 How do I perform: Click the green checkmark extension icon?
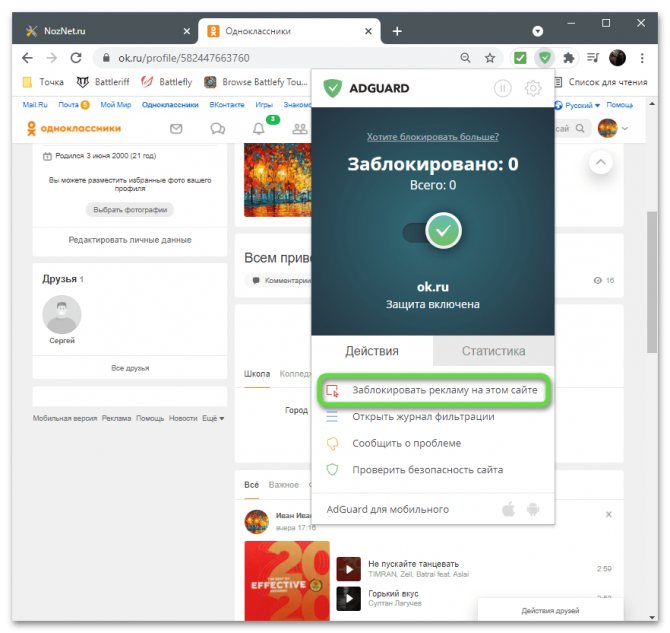click(x=520, y=58)
